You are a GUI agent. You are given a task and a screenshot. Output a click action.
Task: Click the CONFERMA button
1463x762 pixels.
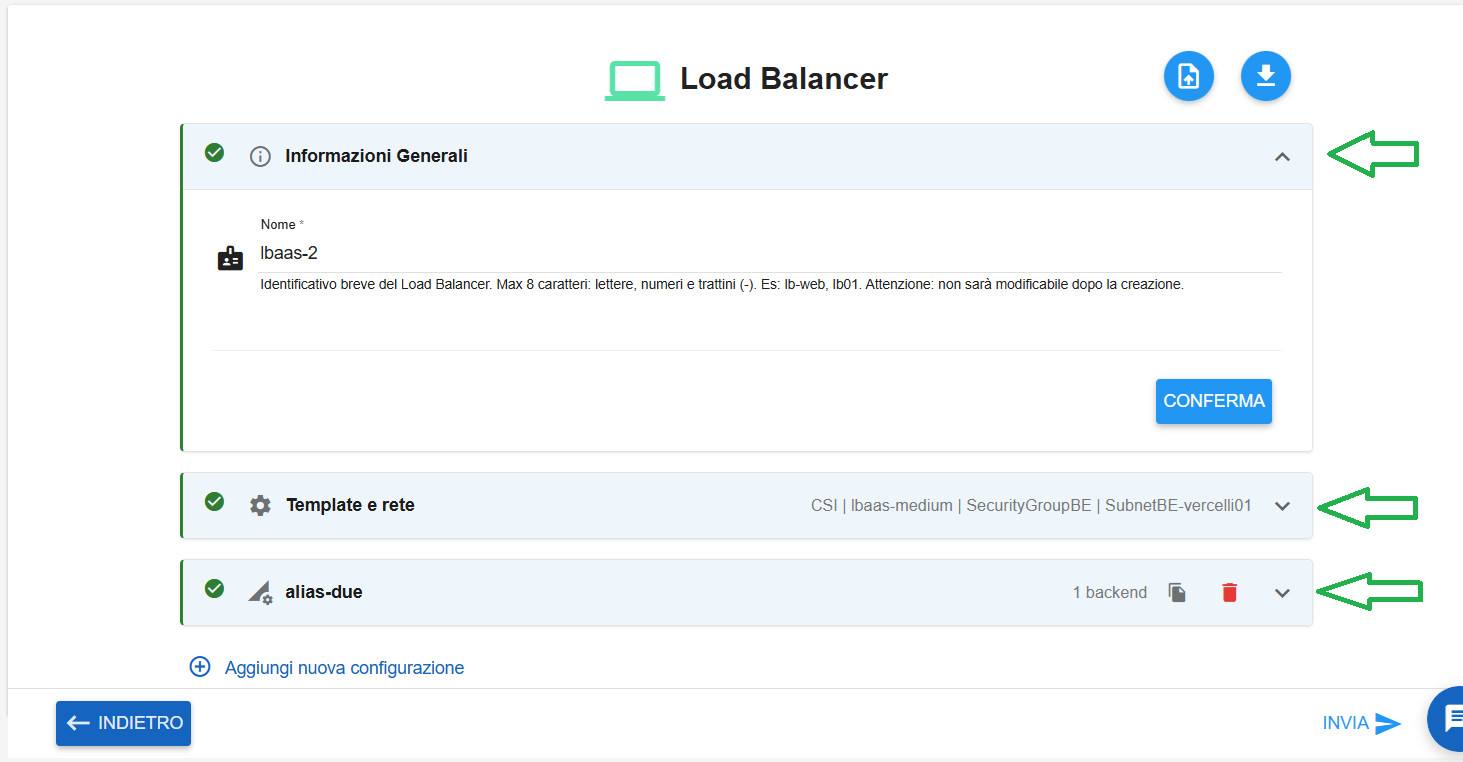coord(1214,401)
